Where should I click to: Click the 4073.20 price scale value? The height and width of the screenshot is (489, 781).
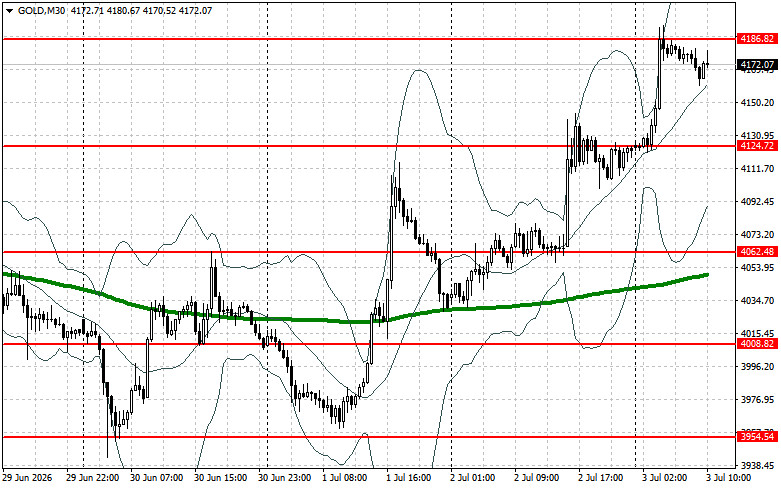pyautogui.click(x=757, y=235)
